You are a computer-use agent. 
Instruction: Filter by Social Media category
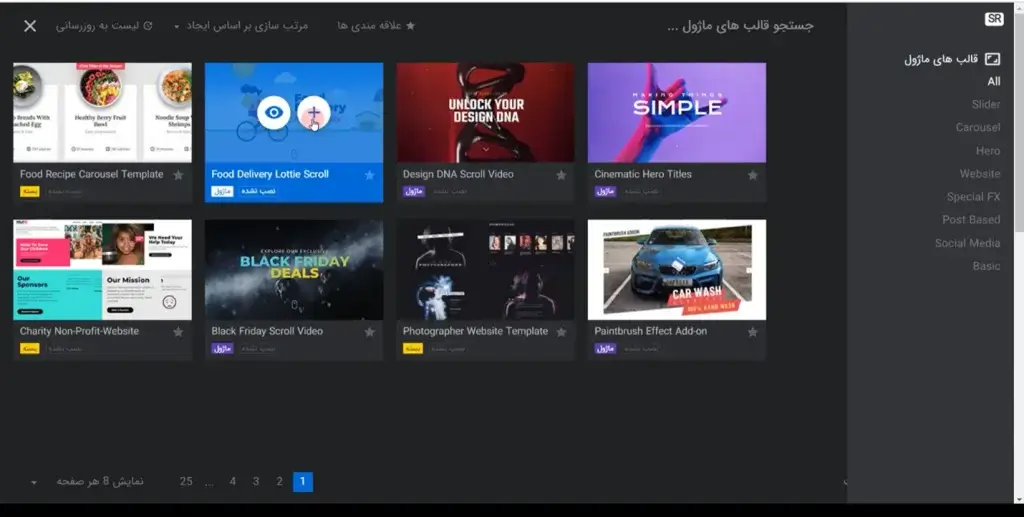tap(967, 243)
